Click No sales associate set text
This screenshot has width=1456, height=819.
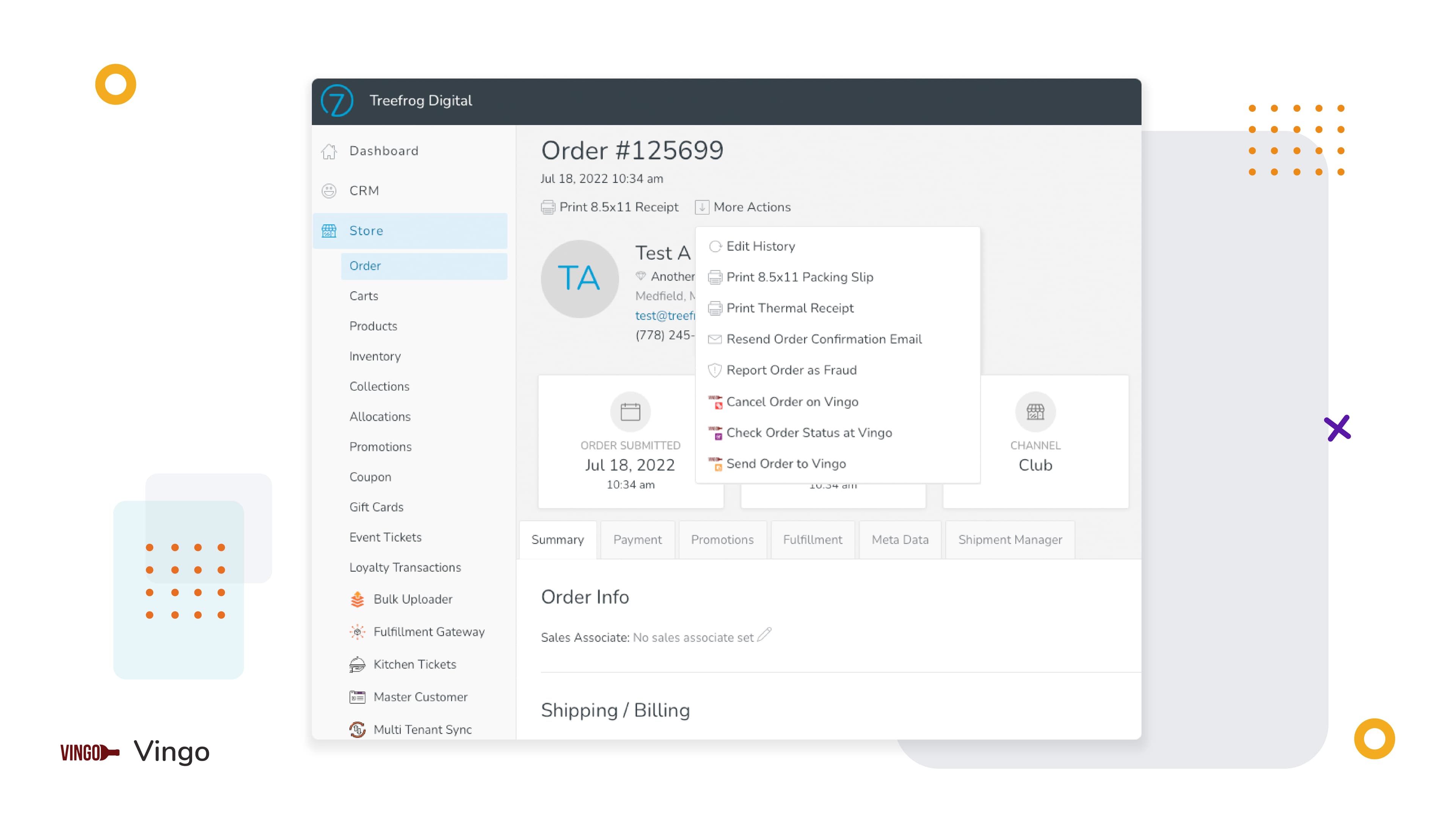[x=693, y=637]
